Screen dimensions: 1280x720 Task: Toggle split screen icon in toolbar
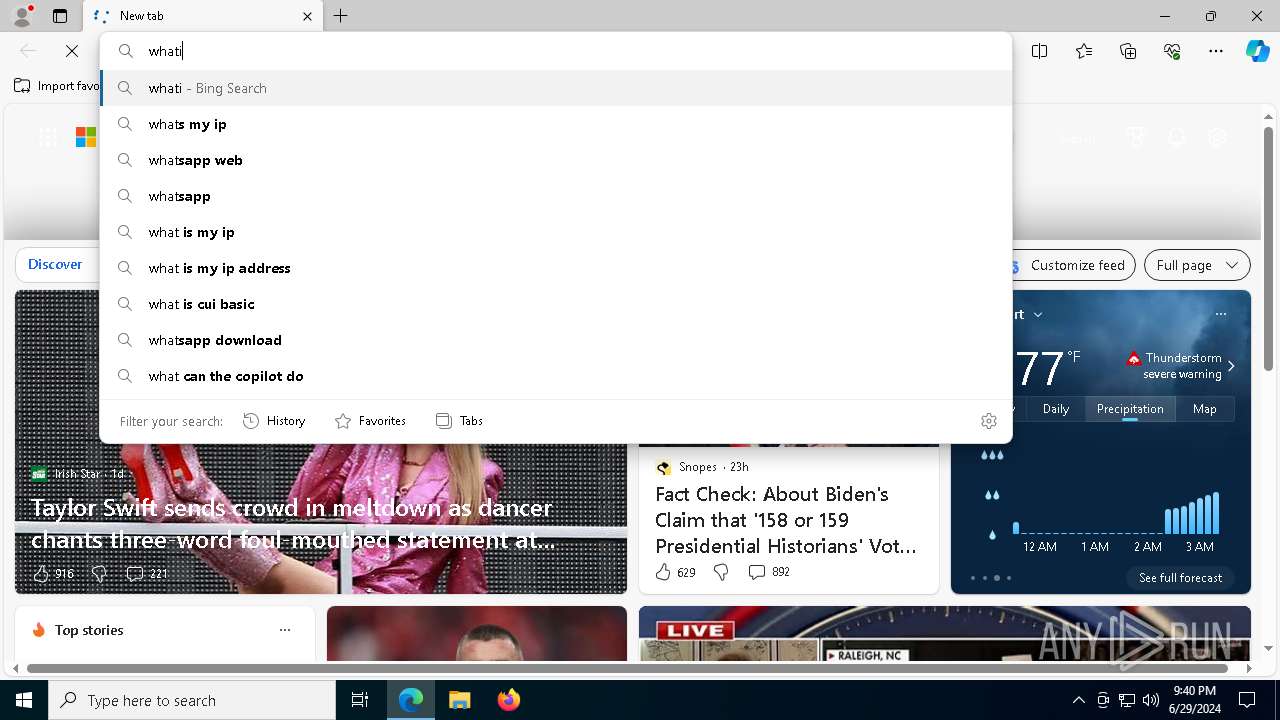pyautogui.click(x=1040, y=51)
